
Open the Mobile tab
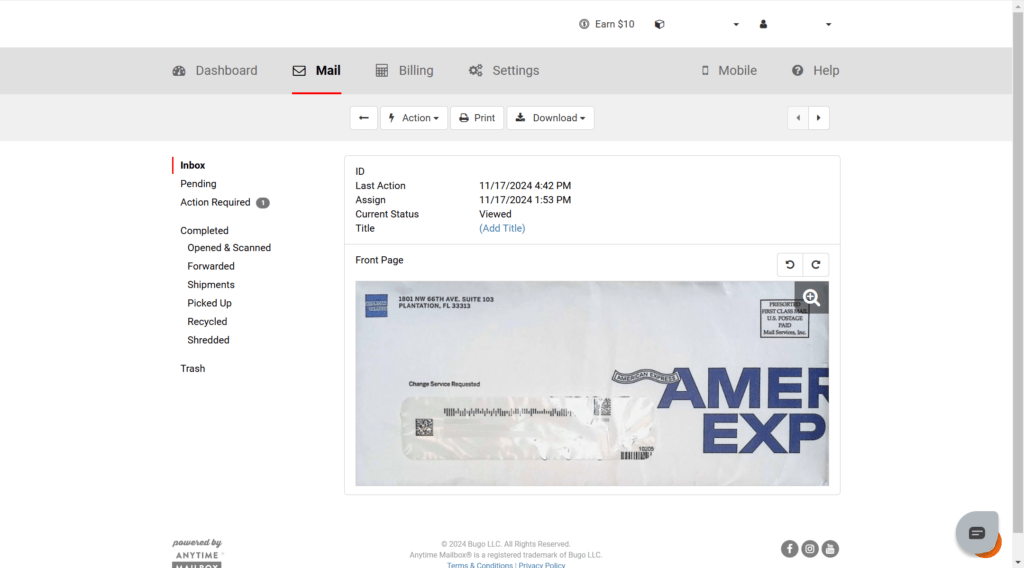pos(728,71)
